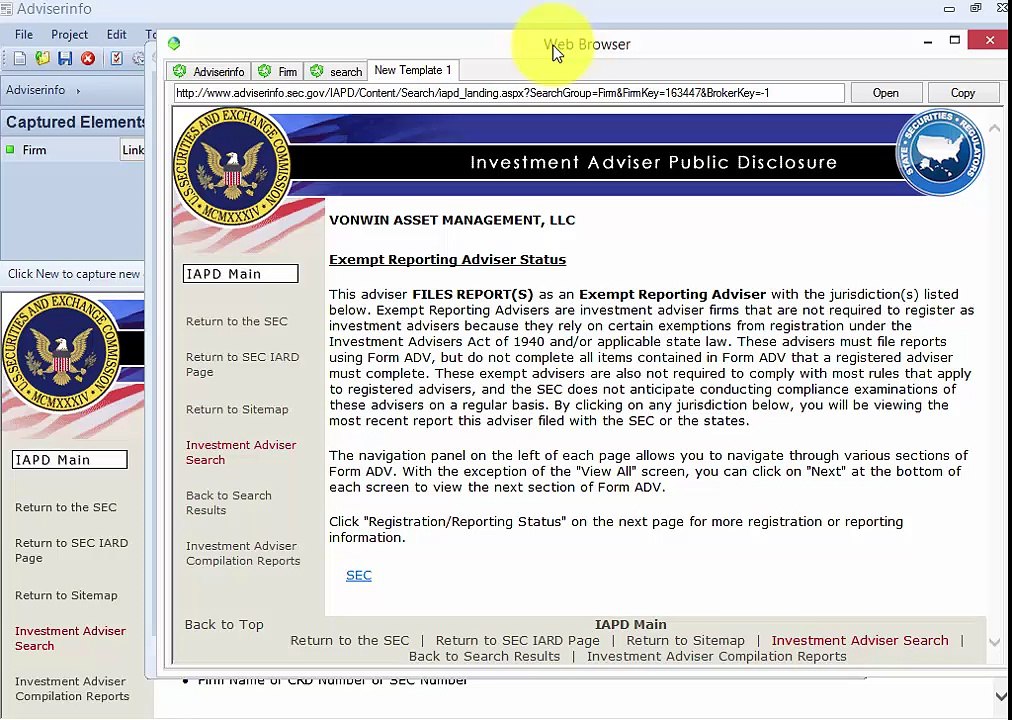Screen dimensions: 1012x720
Task: Open the Project menu
Action: (x=69, y=34)
